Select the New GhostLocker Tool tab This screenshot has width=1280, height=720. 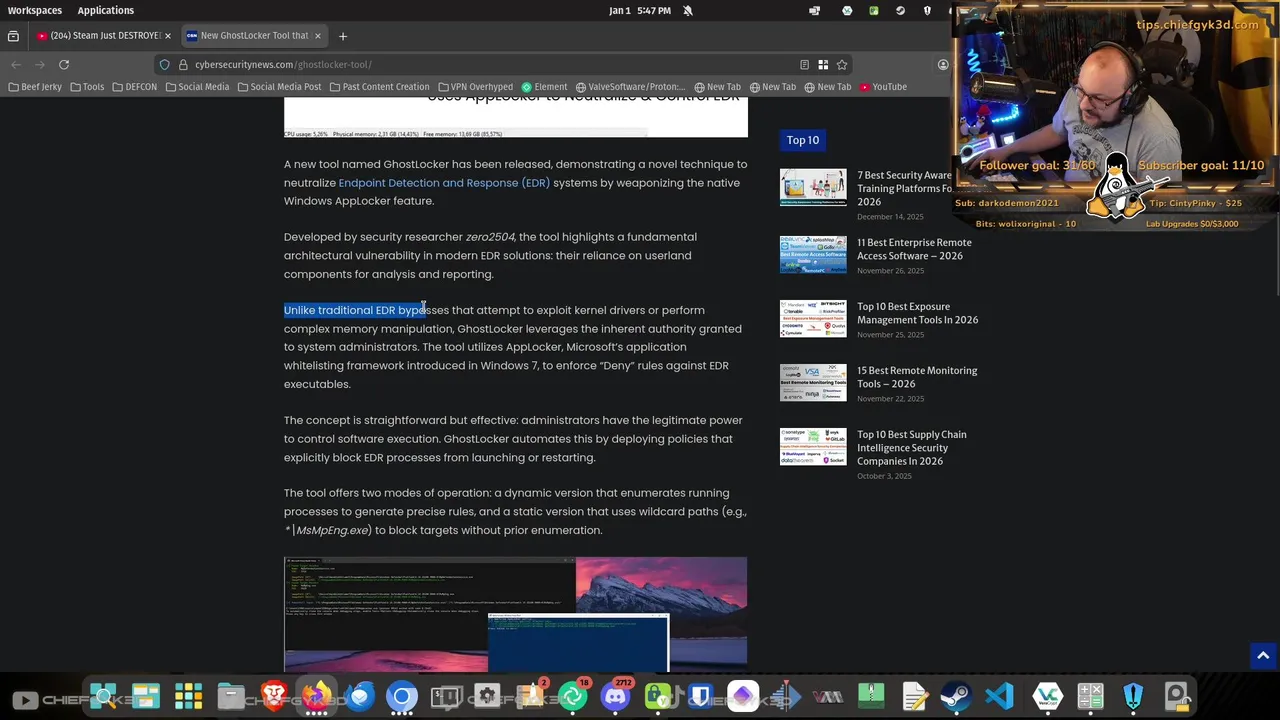(x=253, y=36)
